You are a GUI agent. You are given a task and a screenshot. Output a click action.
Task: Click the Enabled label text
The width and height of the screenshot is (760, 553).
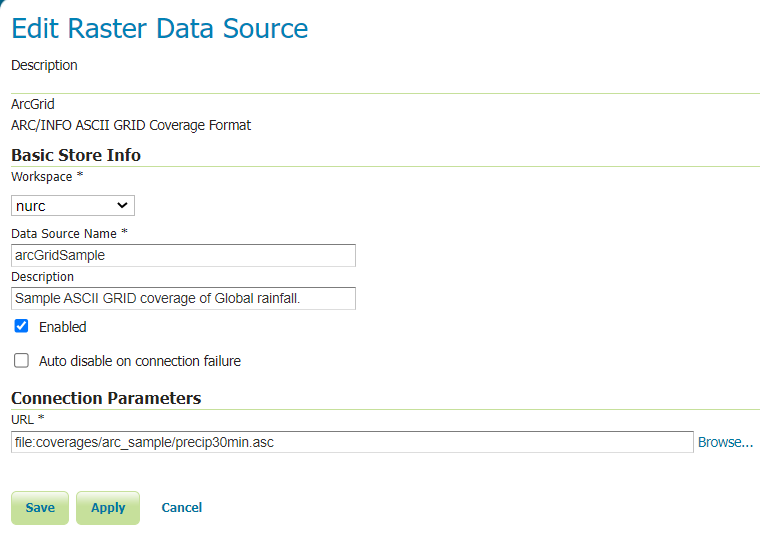click(63, 327)
